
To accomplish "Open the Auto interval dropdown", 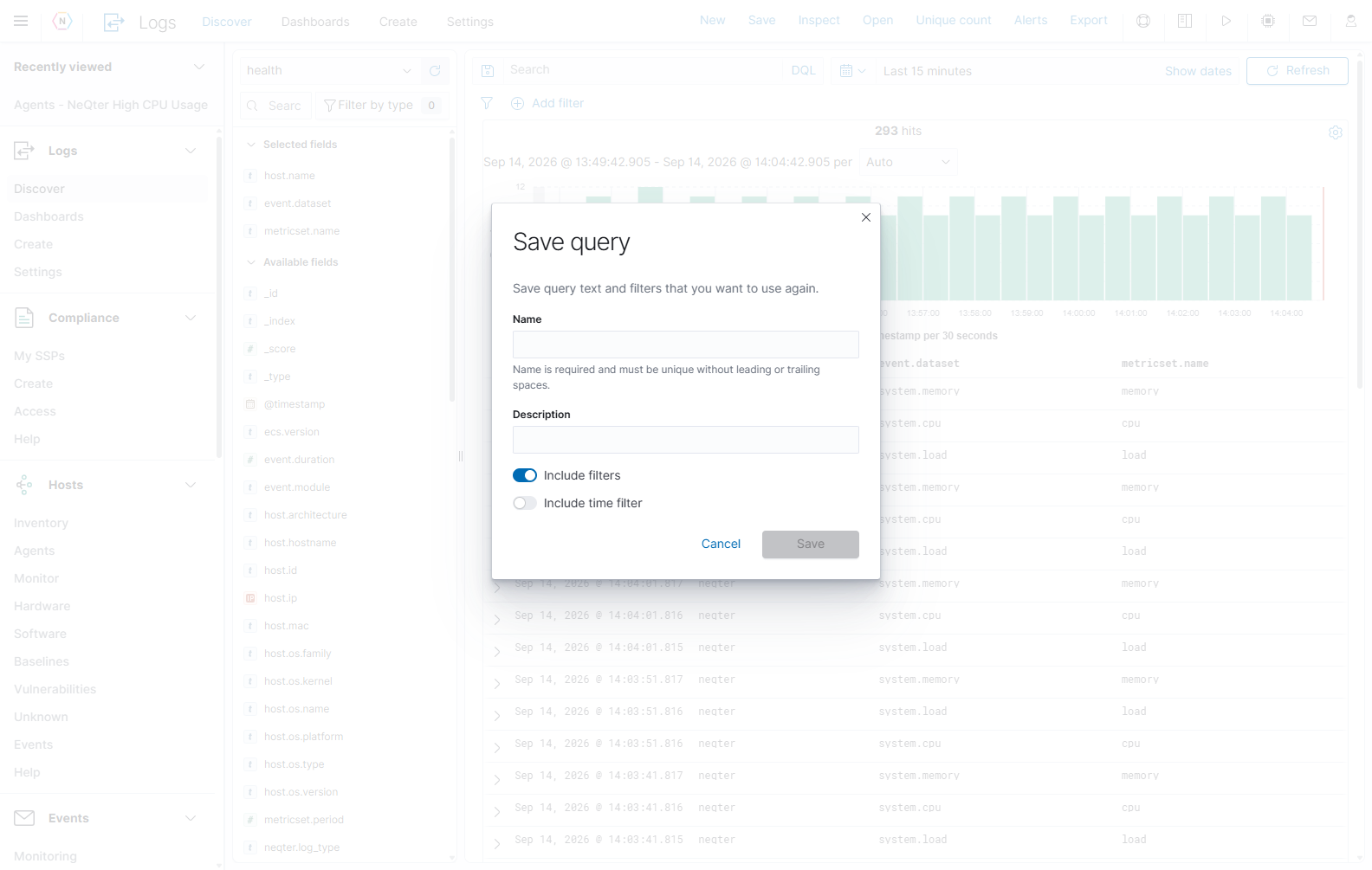I will [908, 162].
